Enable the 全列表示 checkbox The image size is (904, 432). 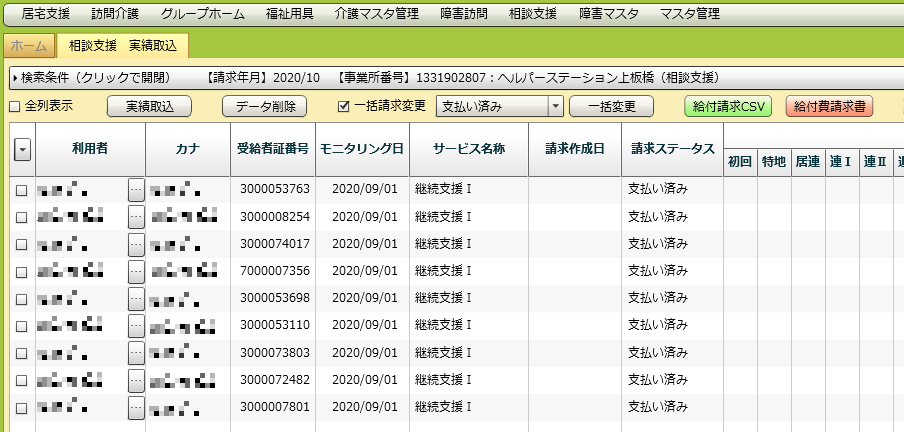click(14, 106)
